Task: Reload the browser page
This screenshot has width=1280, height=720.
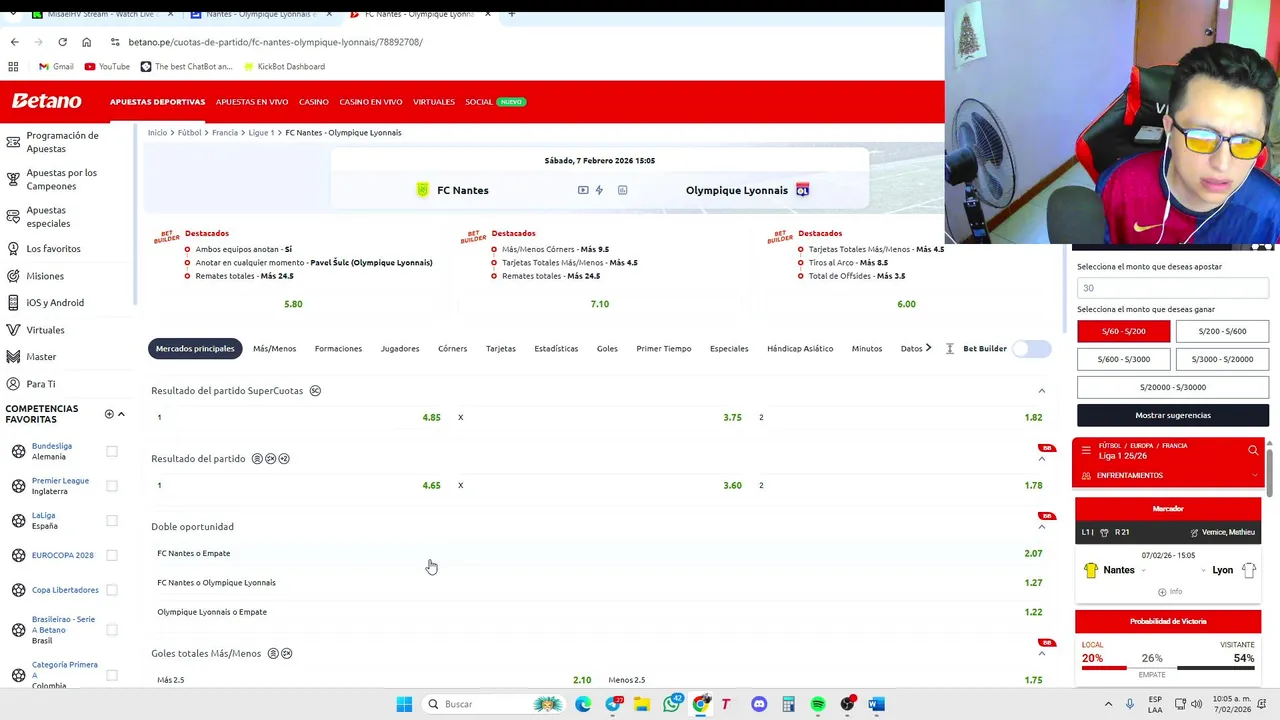Action: coord(62,42)
